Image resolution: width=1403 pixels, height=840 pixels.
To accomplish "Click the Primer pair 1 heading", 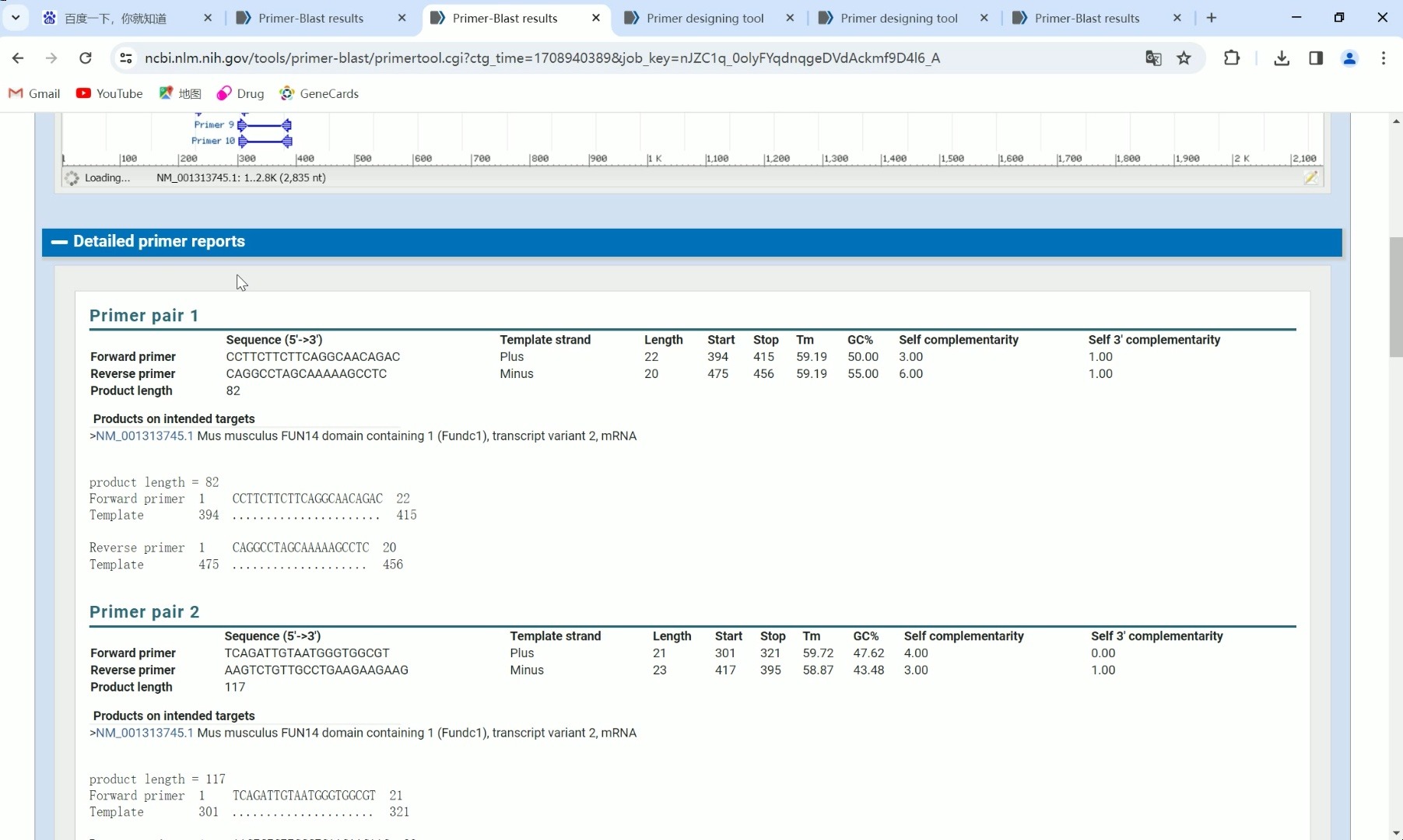I will pyautogui.click(x=144, y=315).
